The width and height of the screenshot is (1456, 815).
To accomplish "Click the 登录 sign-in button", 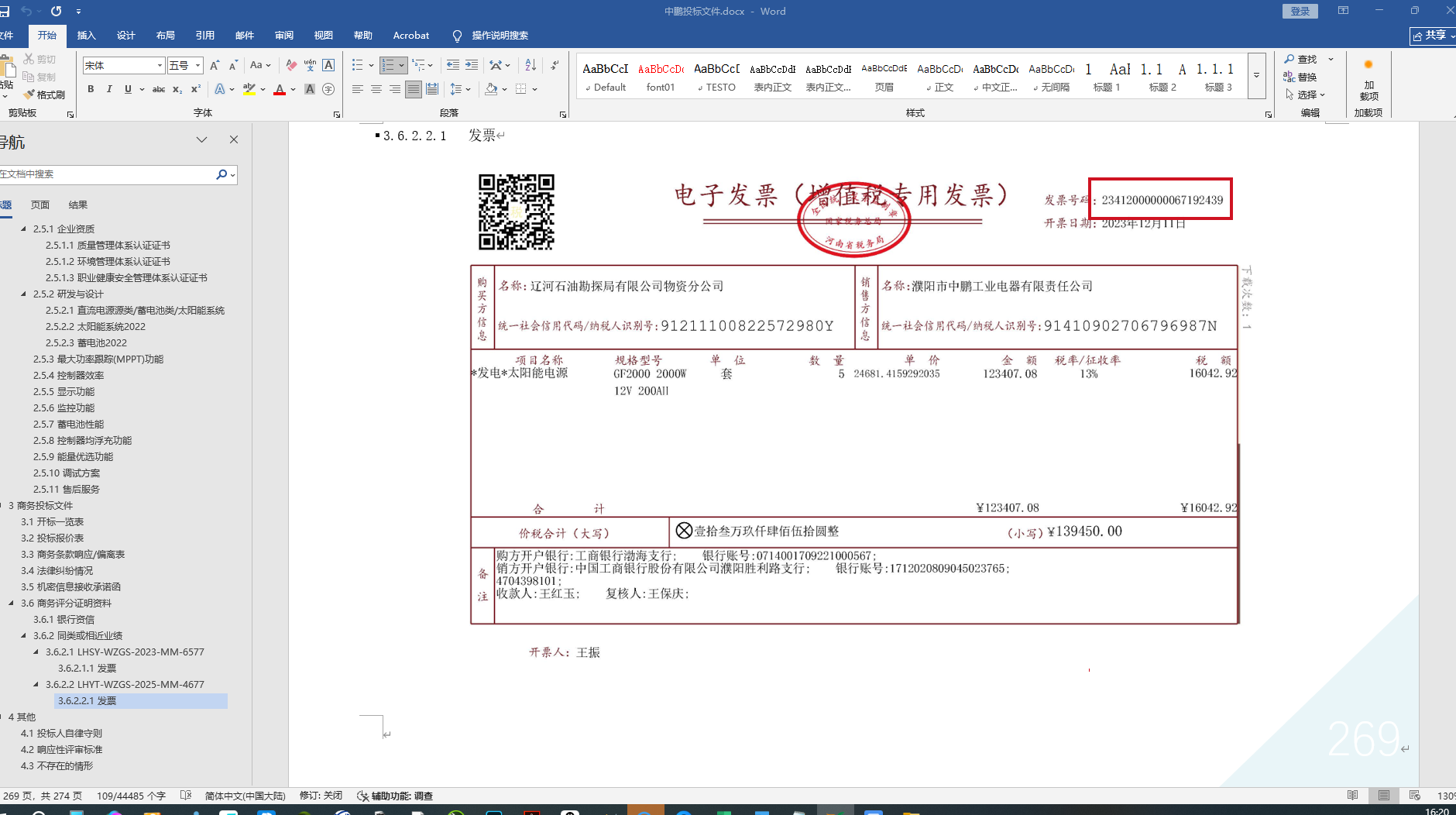I will click(x=1300, y=12).
